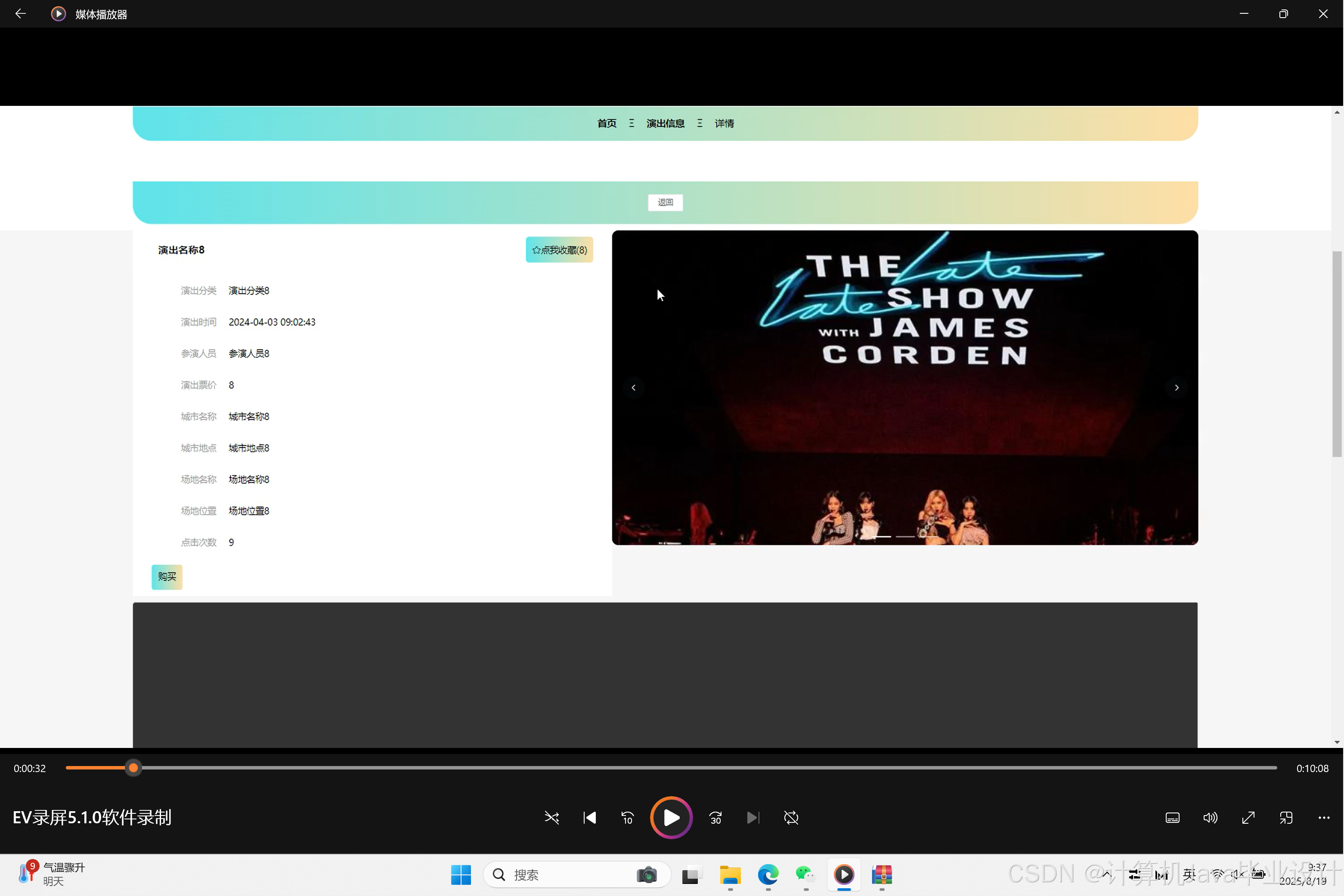Open subtitles and captions menu
1344x896 pixels.
pyautogui.click(x=1172, y=818)
